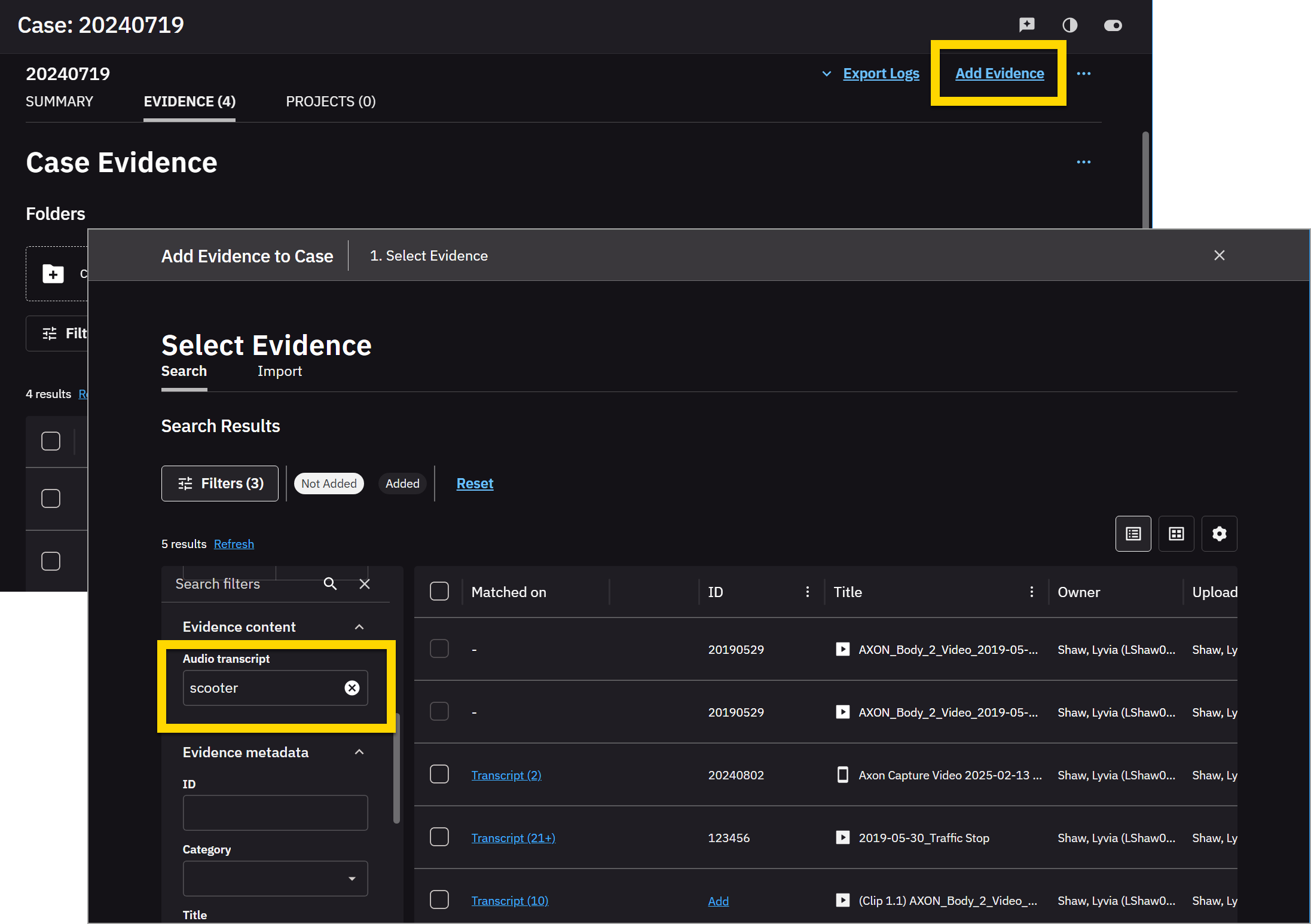Click the Search filters field

coord(245,584)
